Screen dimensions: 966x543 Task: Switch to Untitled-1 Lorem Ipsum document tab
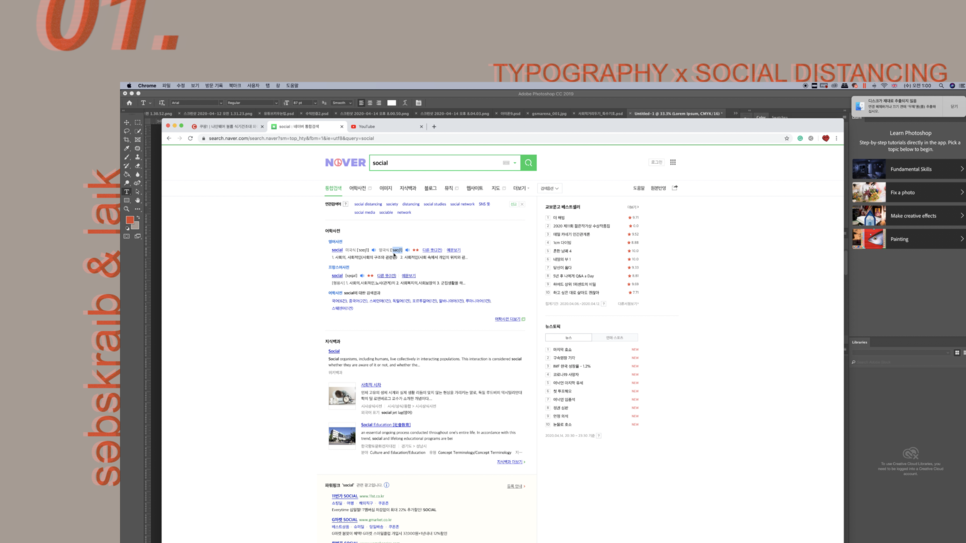pyautogui.click(x=678, y=113)
